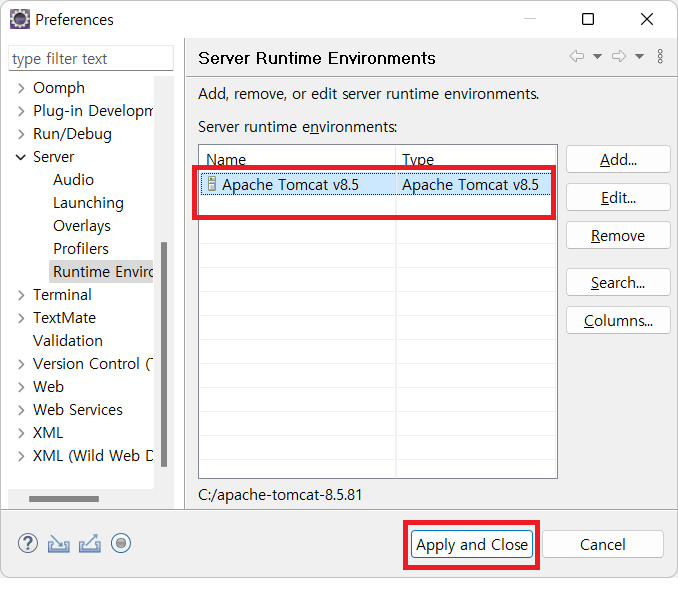Select the Validation preference page
This screenshot has width=678, height=592.
(x=68, y=341)
